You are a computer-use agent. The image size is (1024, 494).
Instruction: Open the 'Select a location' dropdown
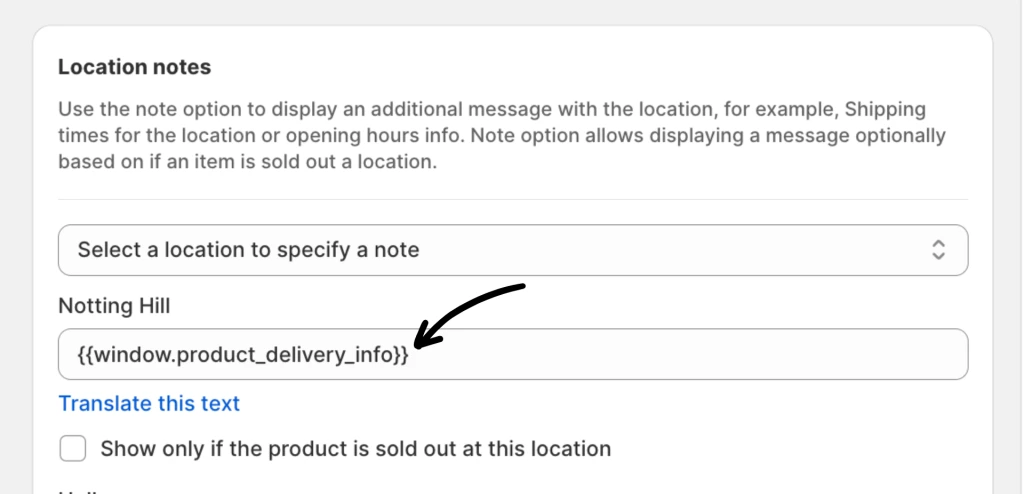pyautogui.click(x=512, y=250)
